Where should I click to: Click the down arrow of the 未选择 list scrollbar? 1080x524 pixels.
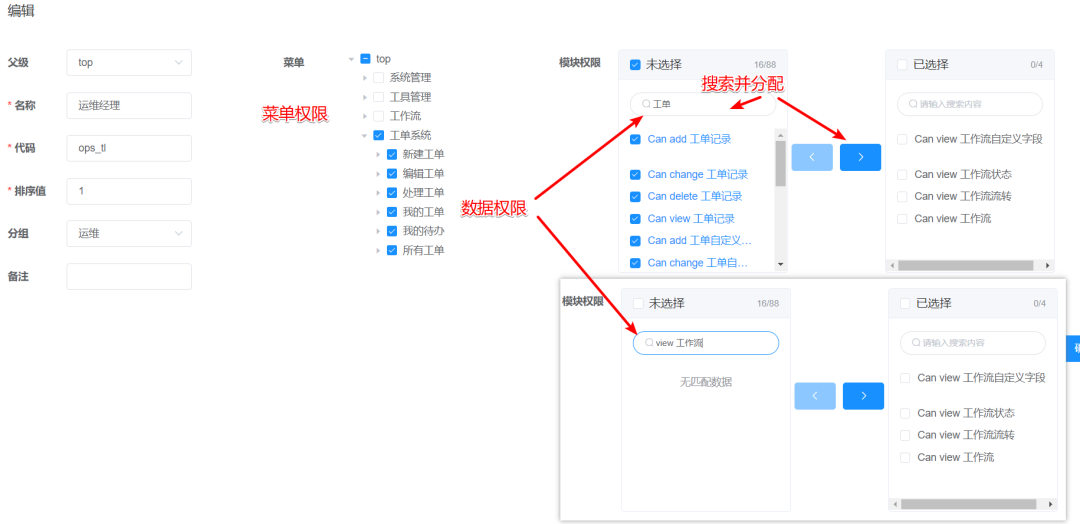780,264
